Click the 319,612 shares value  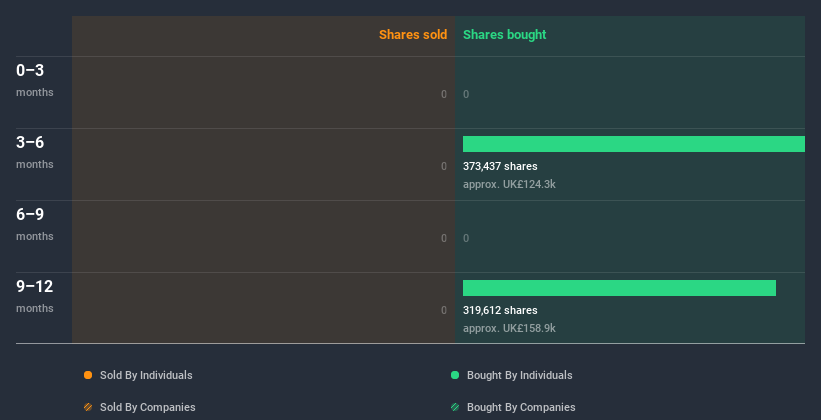tap(500, 310)
